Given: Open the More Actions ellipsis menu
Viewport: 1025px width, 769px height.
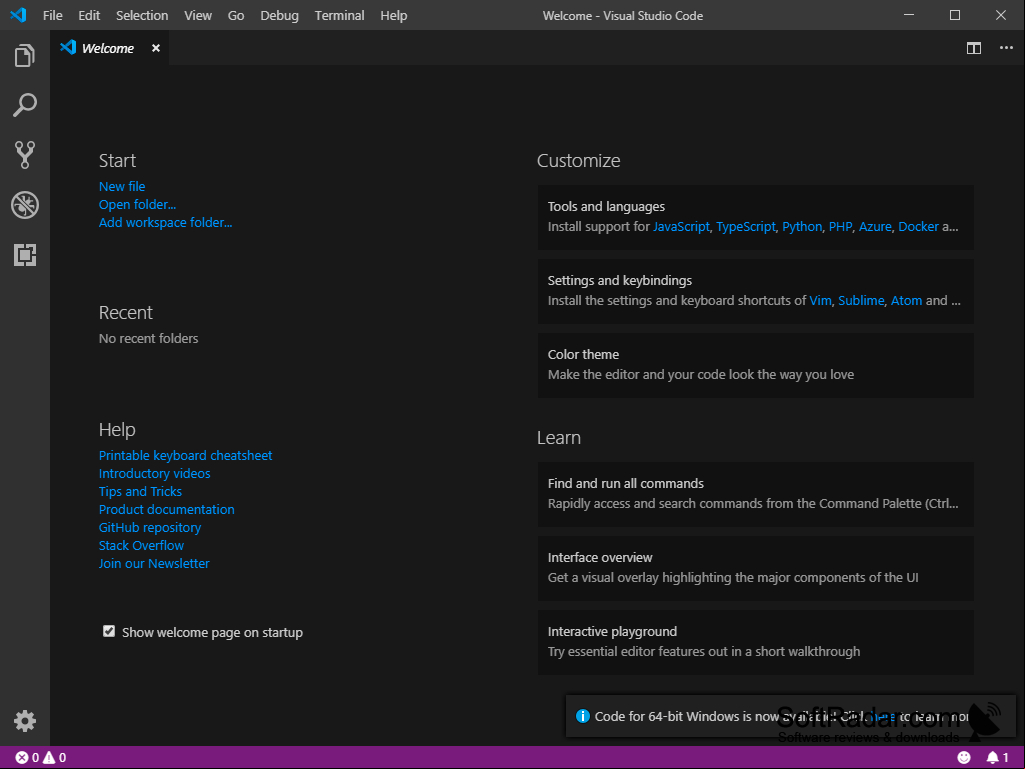Looking at the screenshot, I should tap(1006, 48).
